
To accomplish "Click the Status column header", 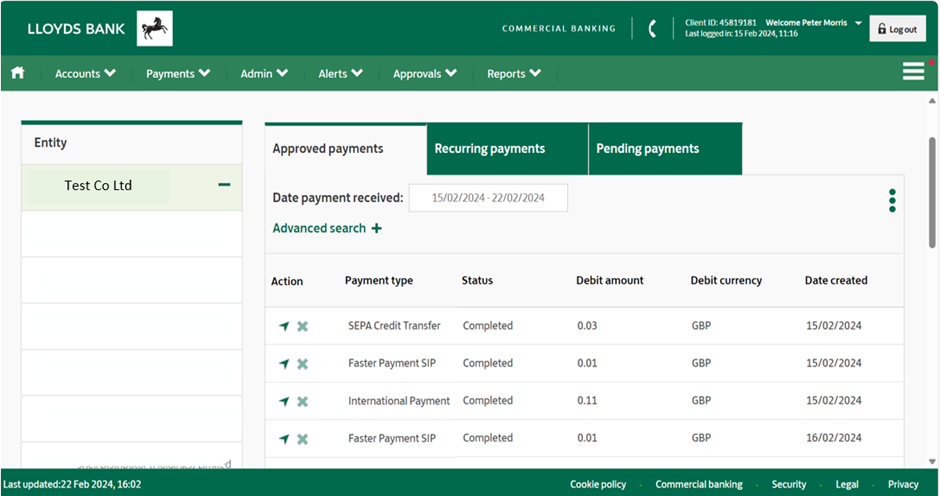I will [x=477, y=280].
